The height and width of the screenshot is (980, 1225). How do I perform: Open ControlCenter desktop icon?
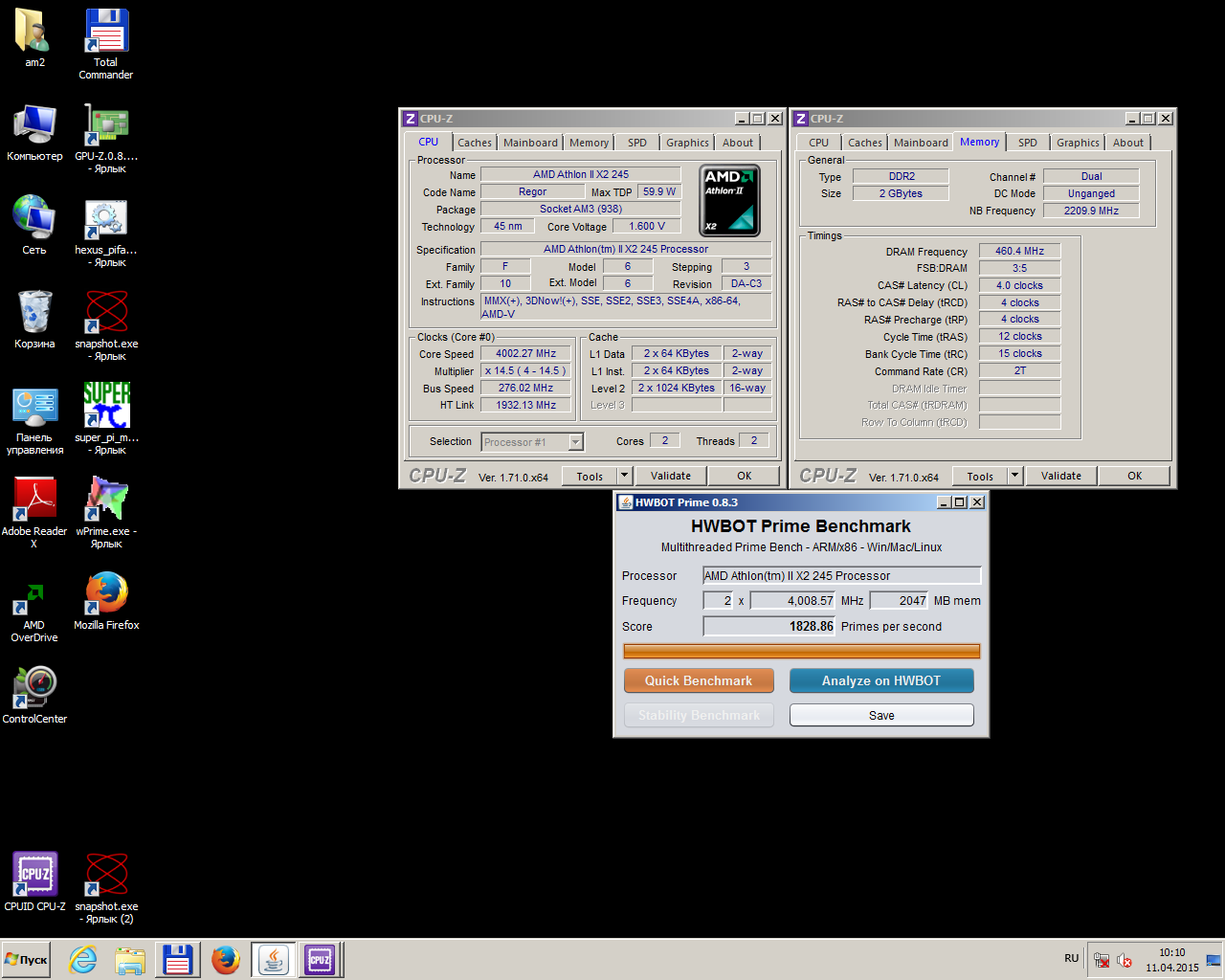[x=34, y=695]
